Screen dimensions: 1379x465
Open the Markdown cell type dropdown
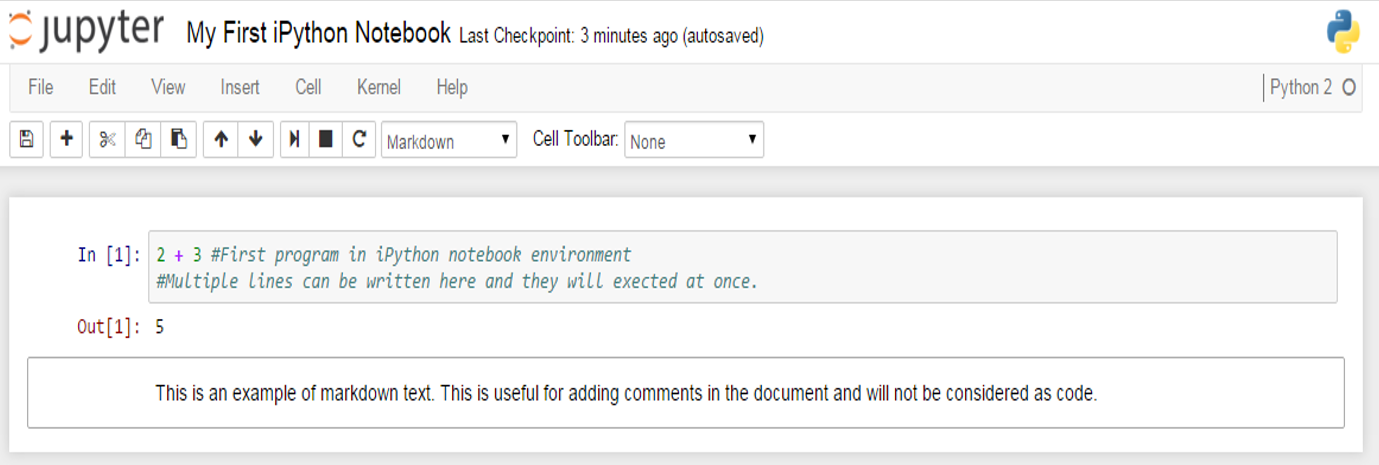pos(449,141)
